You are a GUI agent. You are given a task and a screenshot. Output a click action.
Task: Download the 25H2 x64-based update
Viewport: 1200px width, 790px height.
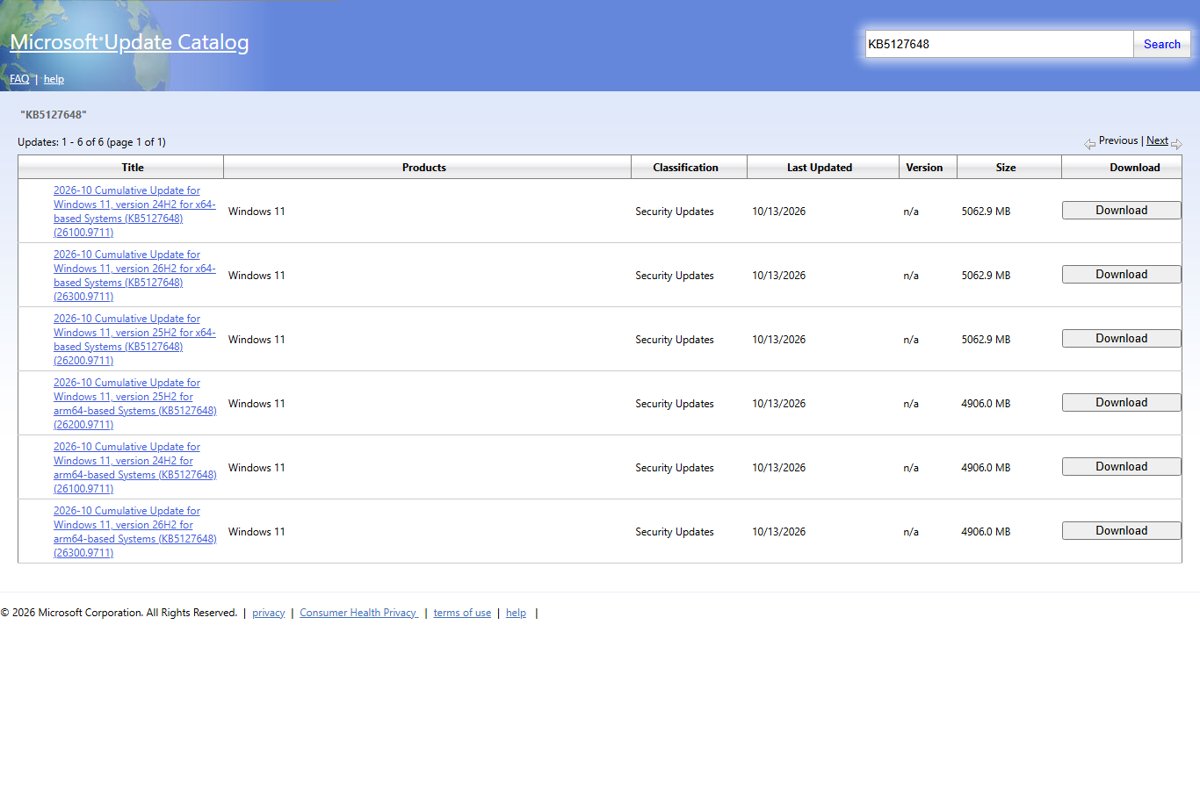1121,338
